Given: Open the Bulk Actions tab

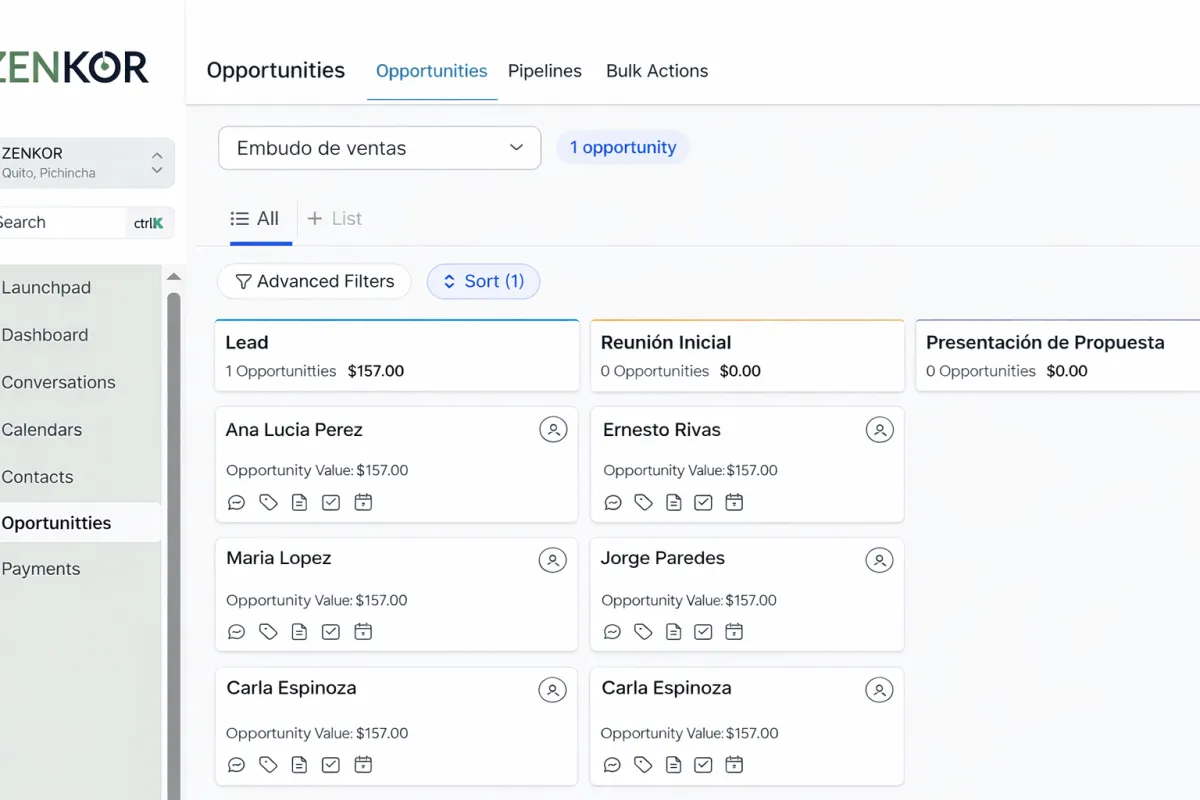Looking at the screenshot, I should point(657,71).
